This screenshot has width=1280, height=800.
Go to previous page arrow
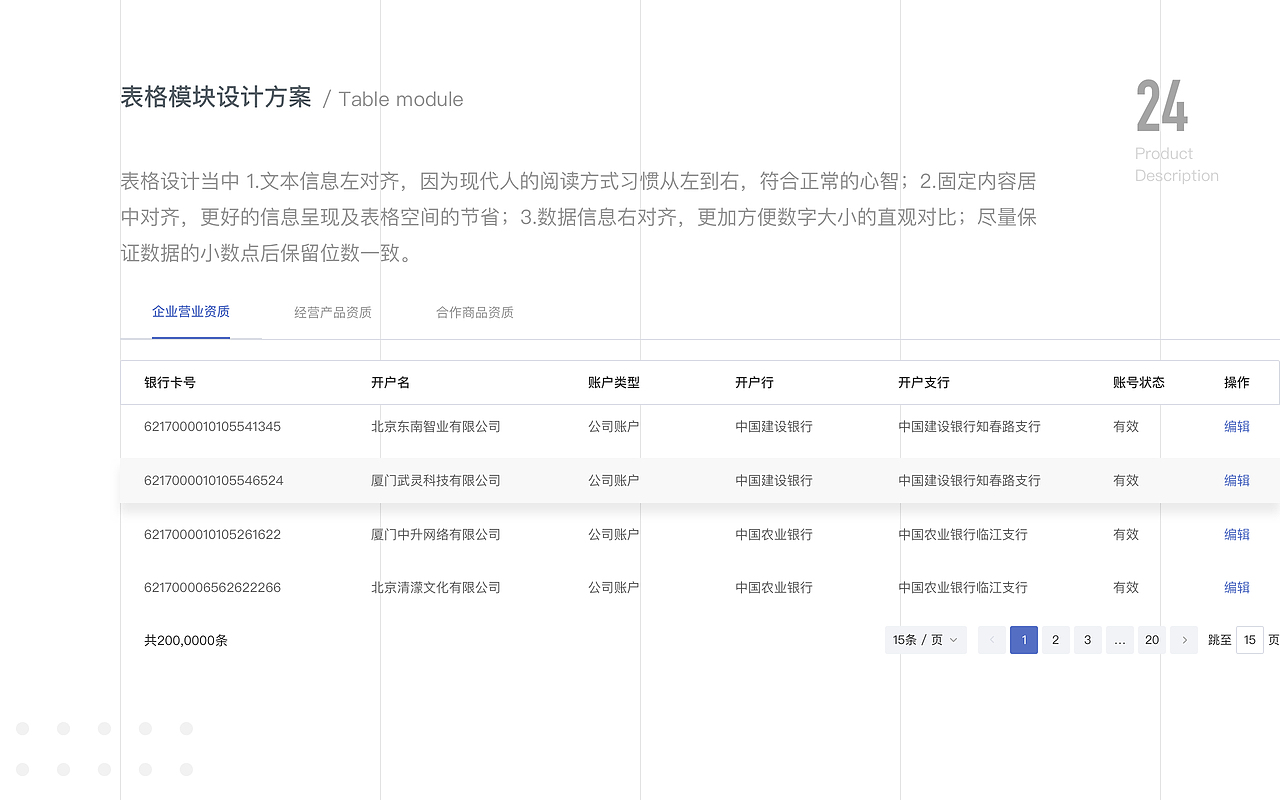[x=992, y=640]
